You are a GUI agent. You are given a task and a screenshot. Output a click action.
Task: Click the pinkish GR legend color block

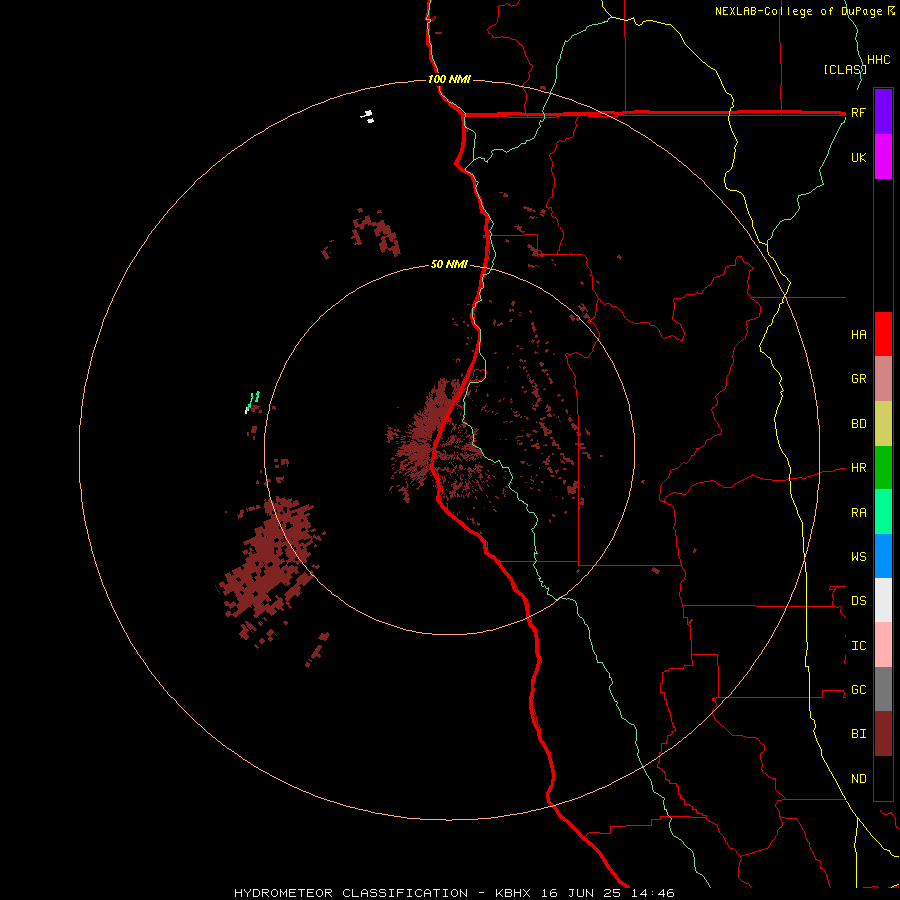(x=883, y=379)
